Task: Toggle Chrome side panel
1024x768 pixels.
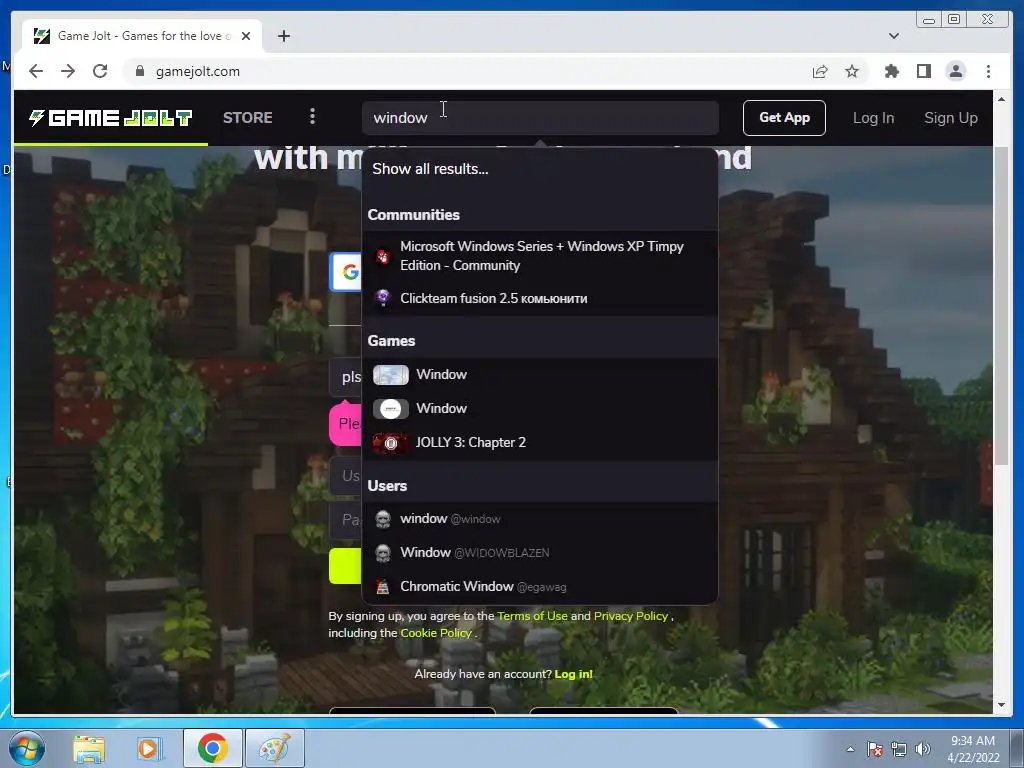Action: (x=923, y=71)
